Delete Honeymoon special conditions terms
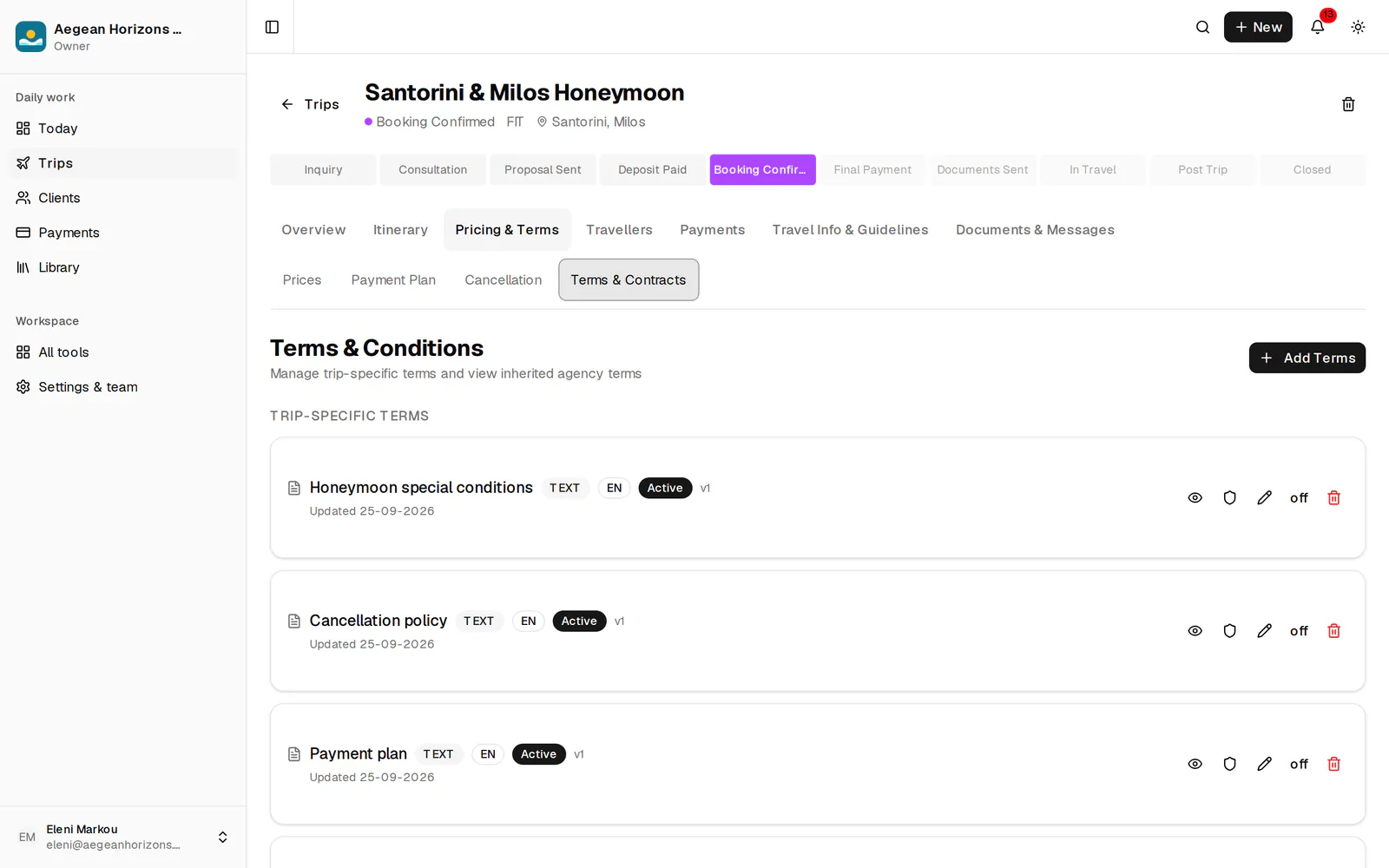 pyautogui.click(x=1333, y=497)
